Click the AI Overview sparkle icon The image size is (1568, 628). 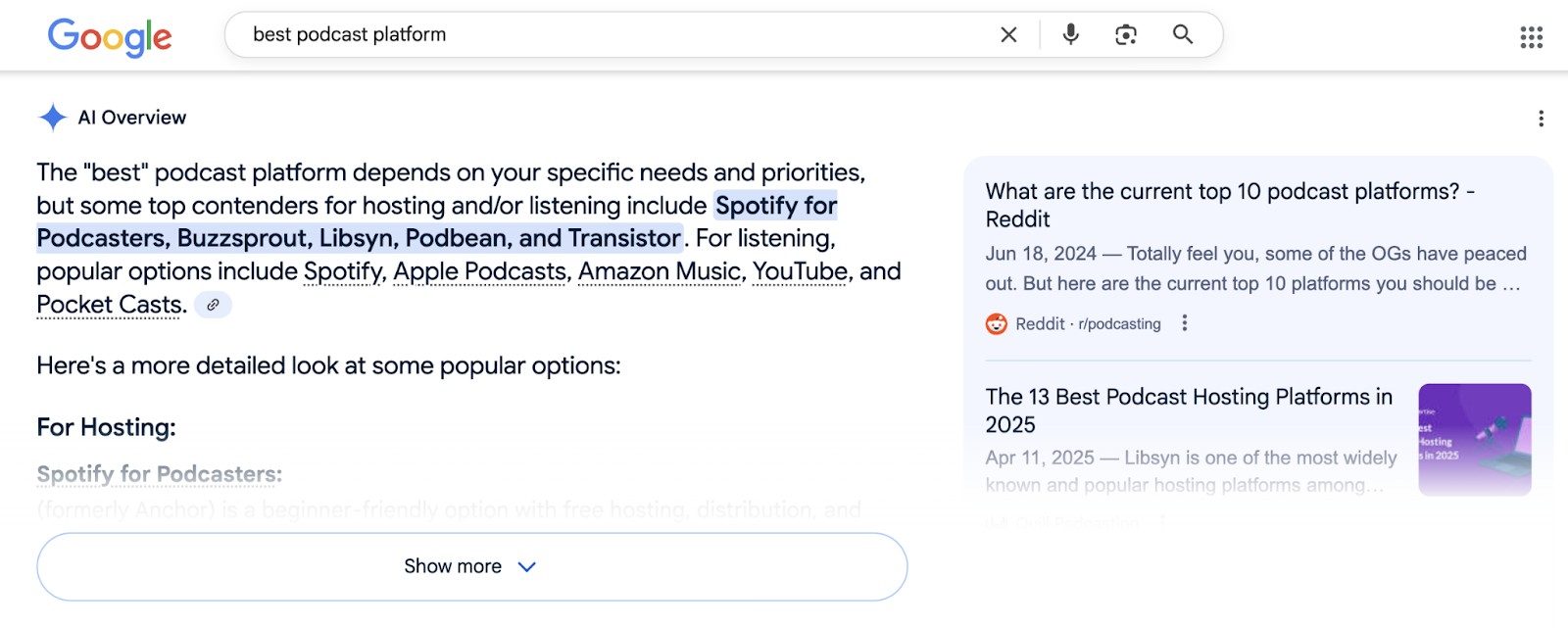(51, 117)
